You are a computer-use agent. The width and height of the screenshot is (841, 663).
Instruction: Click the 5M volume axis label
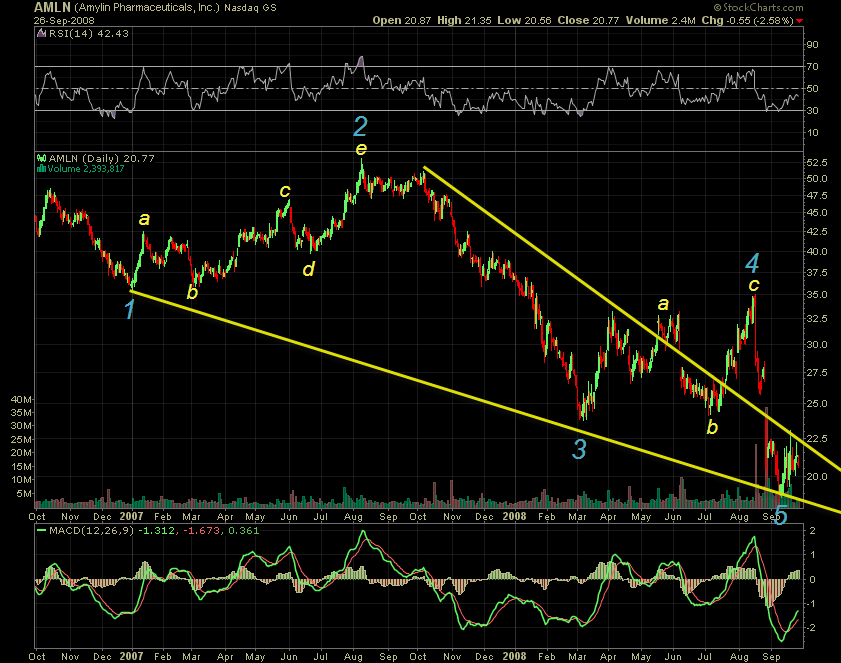click(x=24, y=493)
